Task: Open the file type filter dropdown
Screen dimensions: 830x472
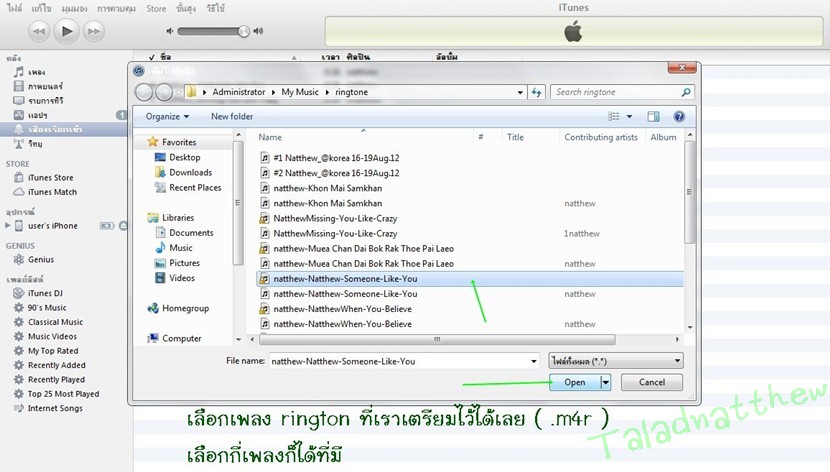Action: pyautogui.click(x=616, y=361)
